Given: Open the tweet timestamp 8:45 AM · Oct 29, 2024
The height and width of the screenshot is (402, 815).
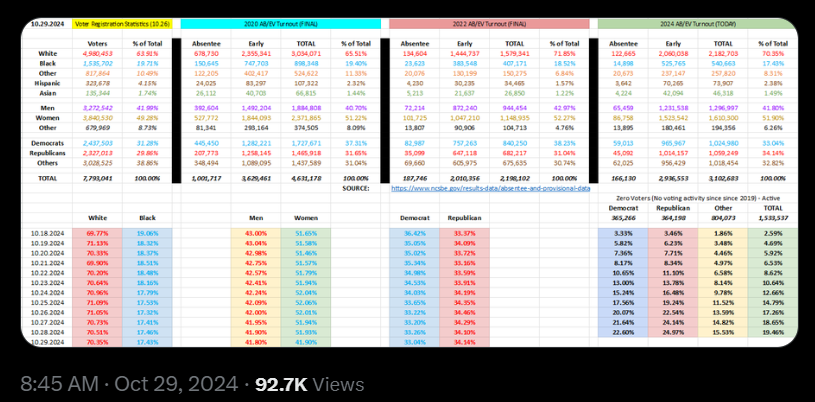Looking at the screenshot, I should coord(129,384).
